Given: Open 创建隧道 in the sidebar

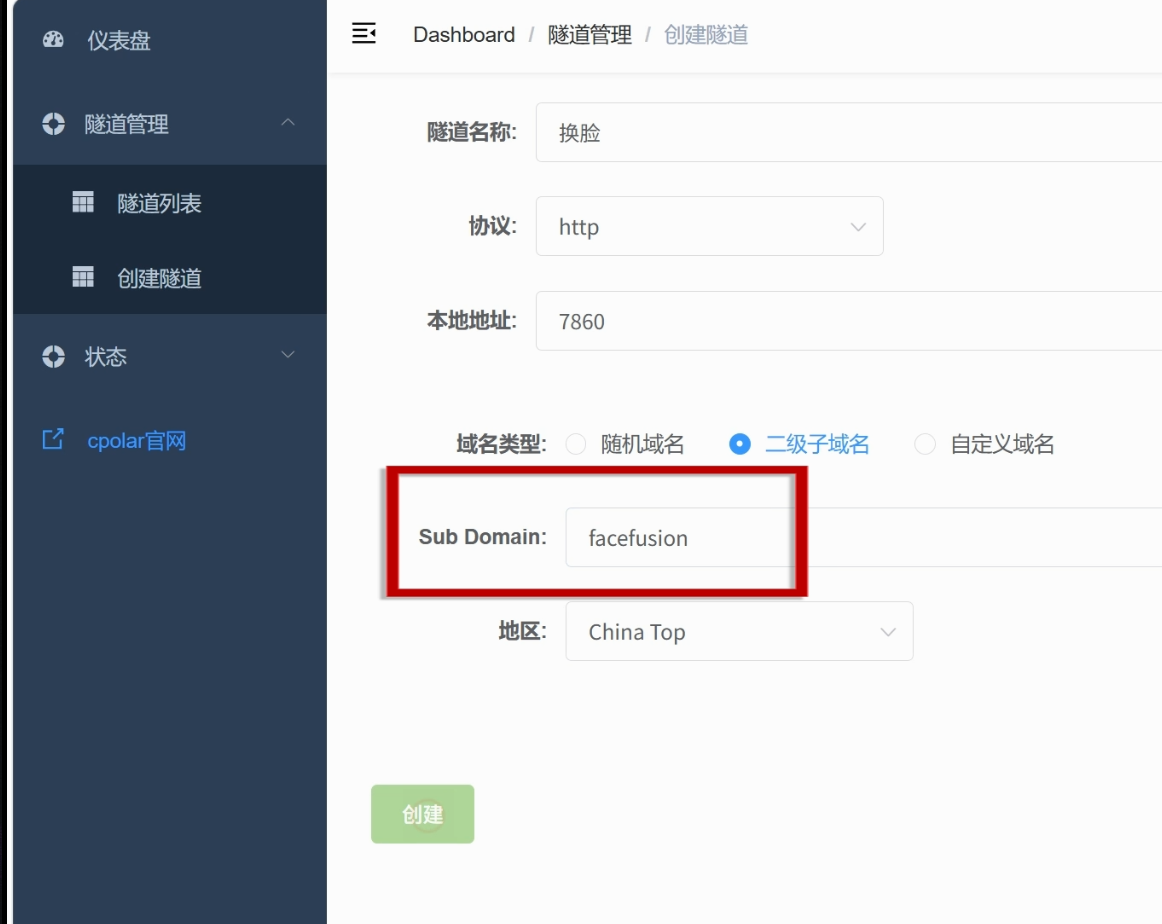Looking at the screenshot, I should 170,277.
